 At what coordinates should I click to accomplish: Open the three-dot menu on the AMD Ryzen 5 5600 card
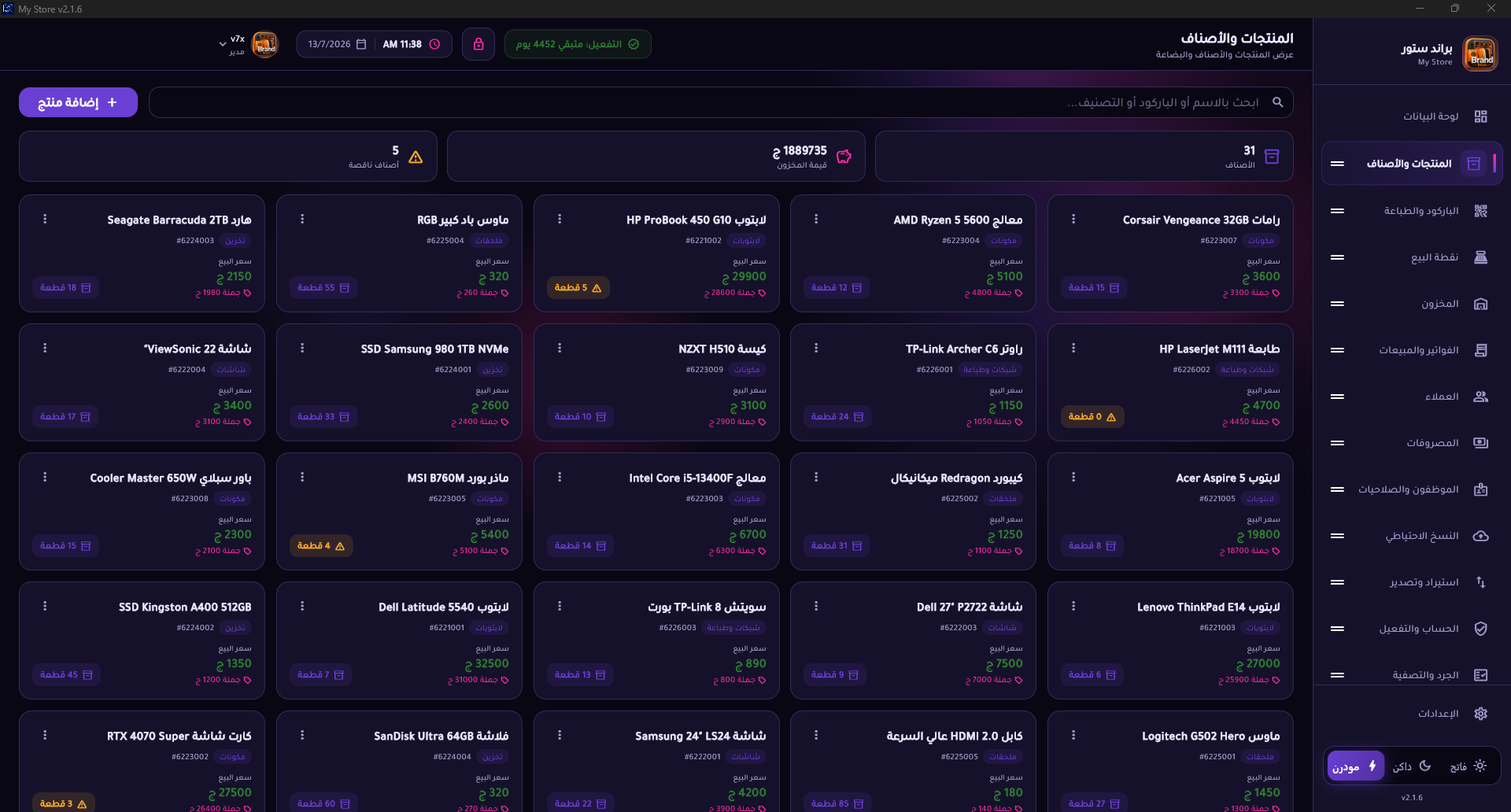point(816,219)
